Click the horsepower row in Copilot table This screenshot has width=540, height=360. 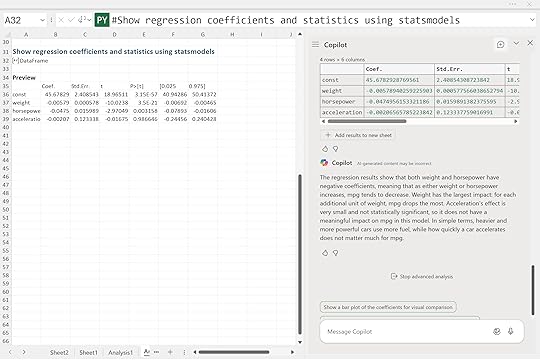419,102
